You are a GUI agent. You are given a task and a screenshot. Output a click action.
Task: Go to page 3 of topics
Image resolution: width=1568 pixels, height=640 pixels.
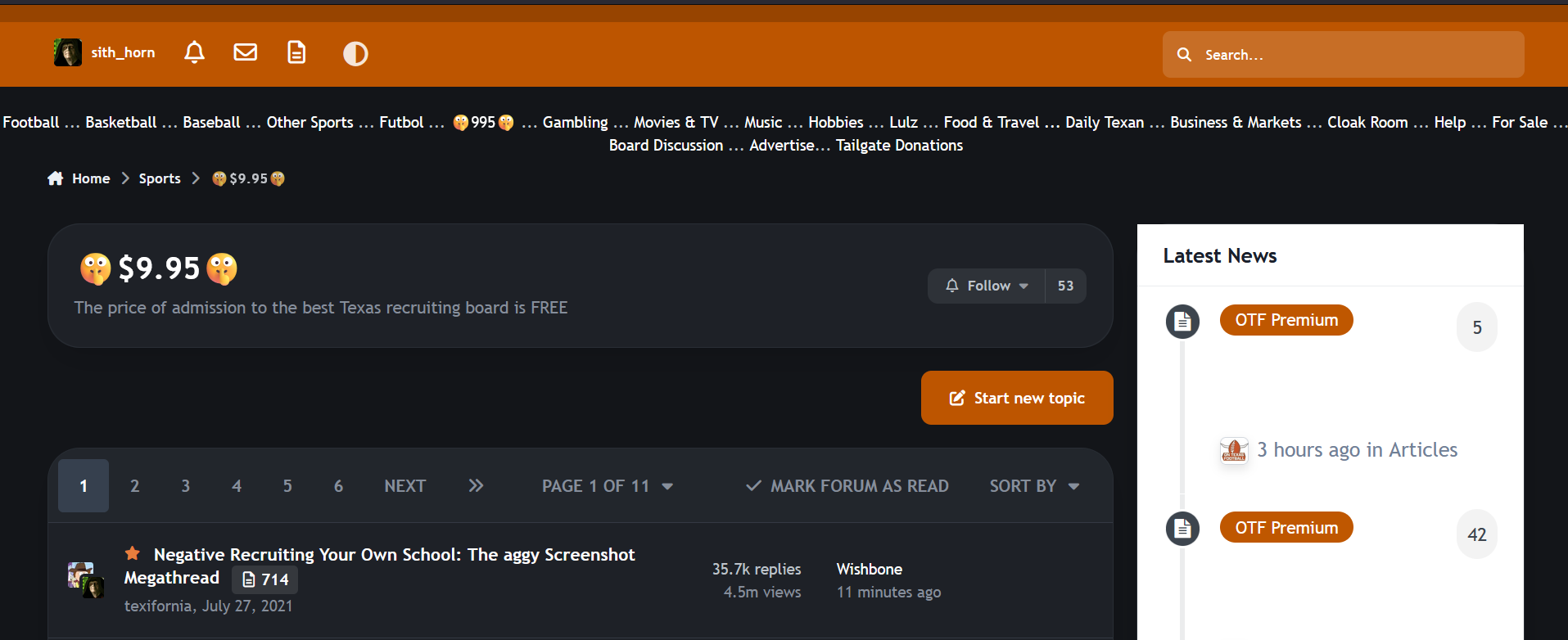click(x=186, y=486)
